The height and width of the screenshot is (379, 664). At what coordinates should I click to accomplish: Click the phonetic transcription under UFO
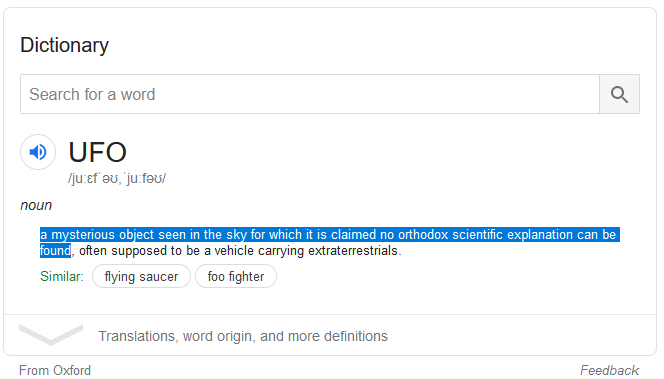coord(117,178)
